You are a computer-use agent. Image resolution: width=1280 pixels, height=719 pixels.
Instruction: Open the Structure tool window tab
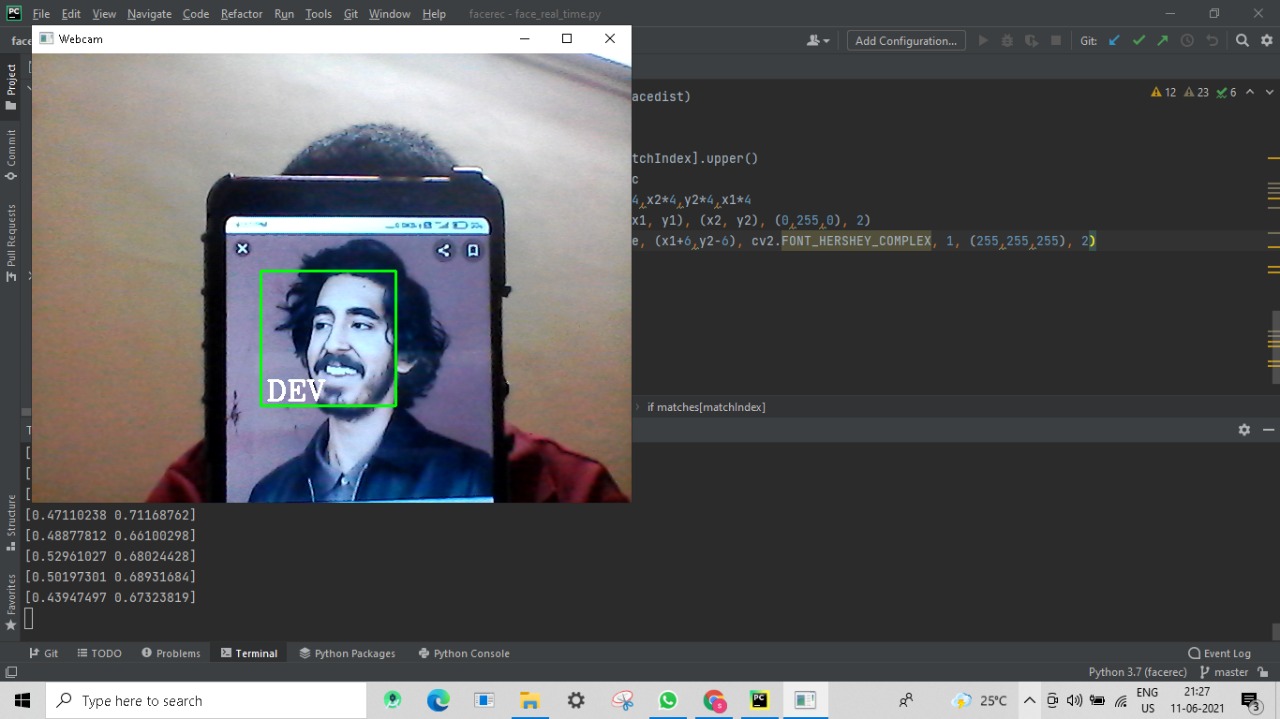11,523
